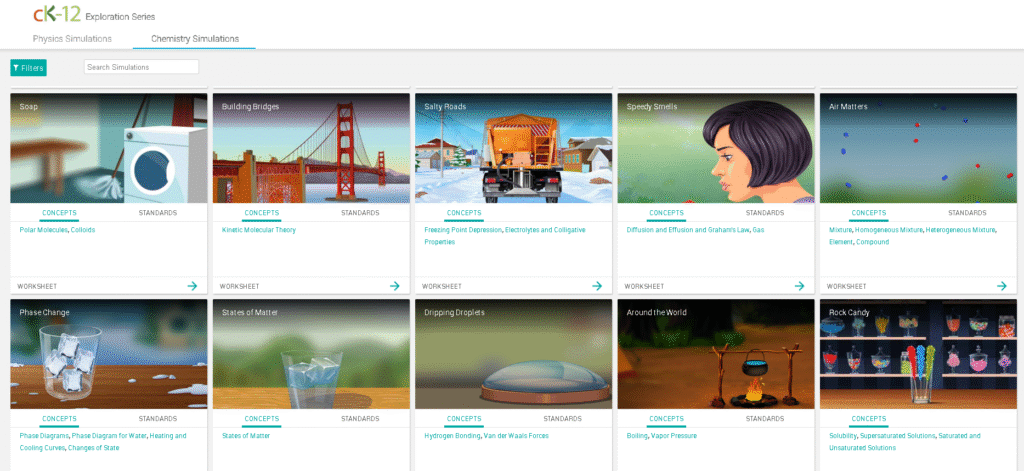1024x471 pixels.
Task: Open the Rock Candy simulation thumbnail
Action: click(919, 354)
